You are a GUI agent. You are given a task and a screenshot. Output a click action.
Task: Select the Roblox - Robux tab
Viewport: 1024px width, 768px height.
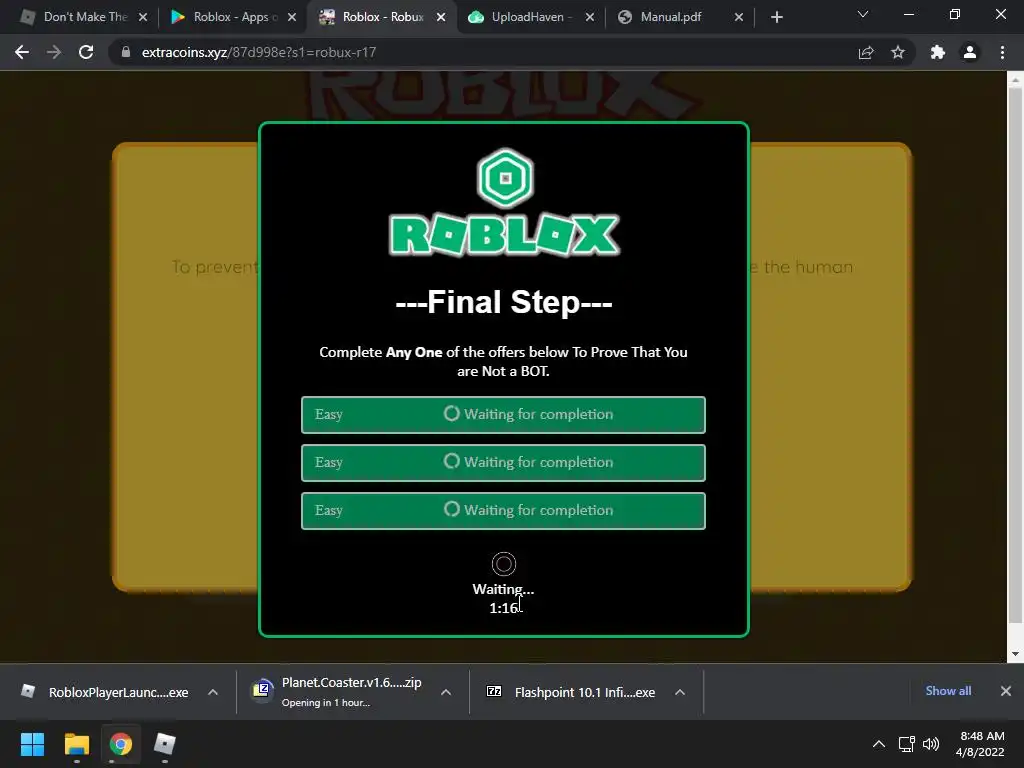(382, 17)
